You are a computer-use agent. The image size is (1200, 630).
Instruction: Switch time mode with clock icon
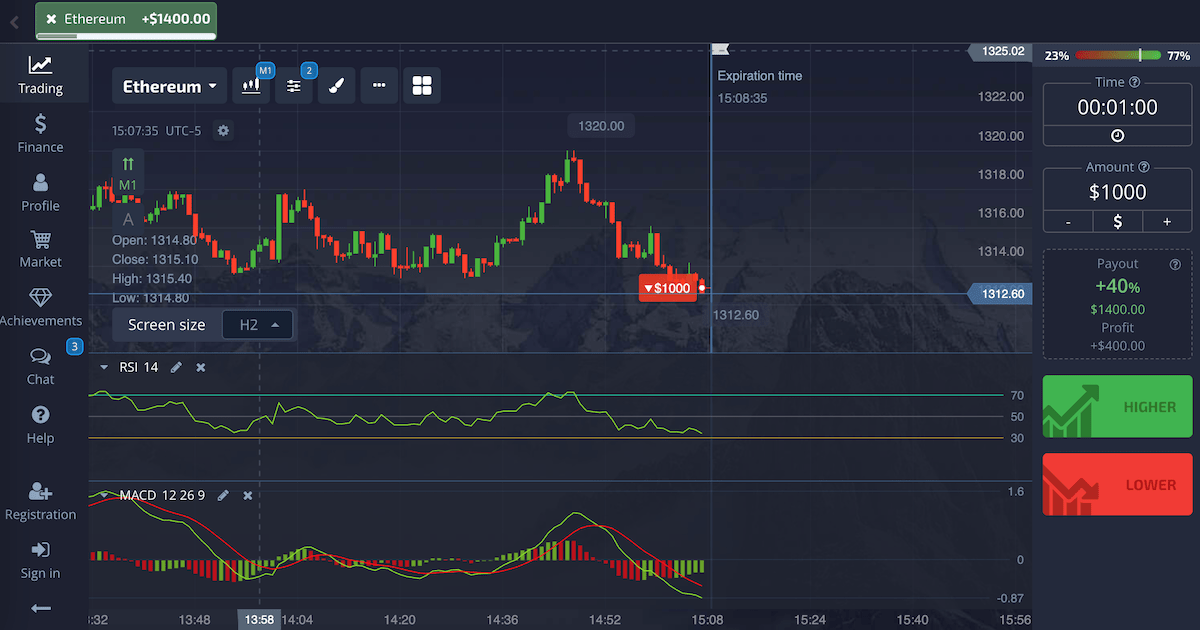(x=1117, y=135)
